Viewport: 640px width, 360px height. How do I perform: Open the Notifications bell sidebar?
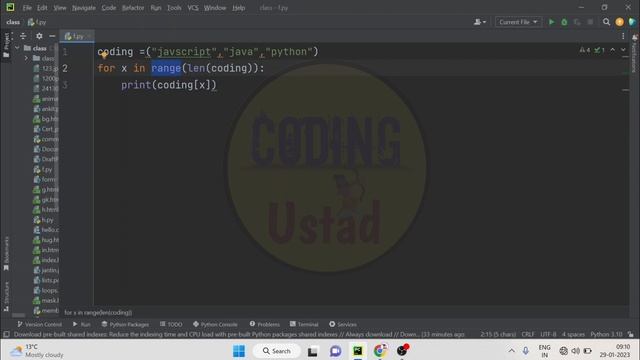coord(634,53)
